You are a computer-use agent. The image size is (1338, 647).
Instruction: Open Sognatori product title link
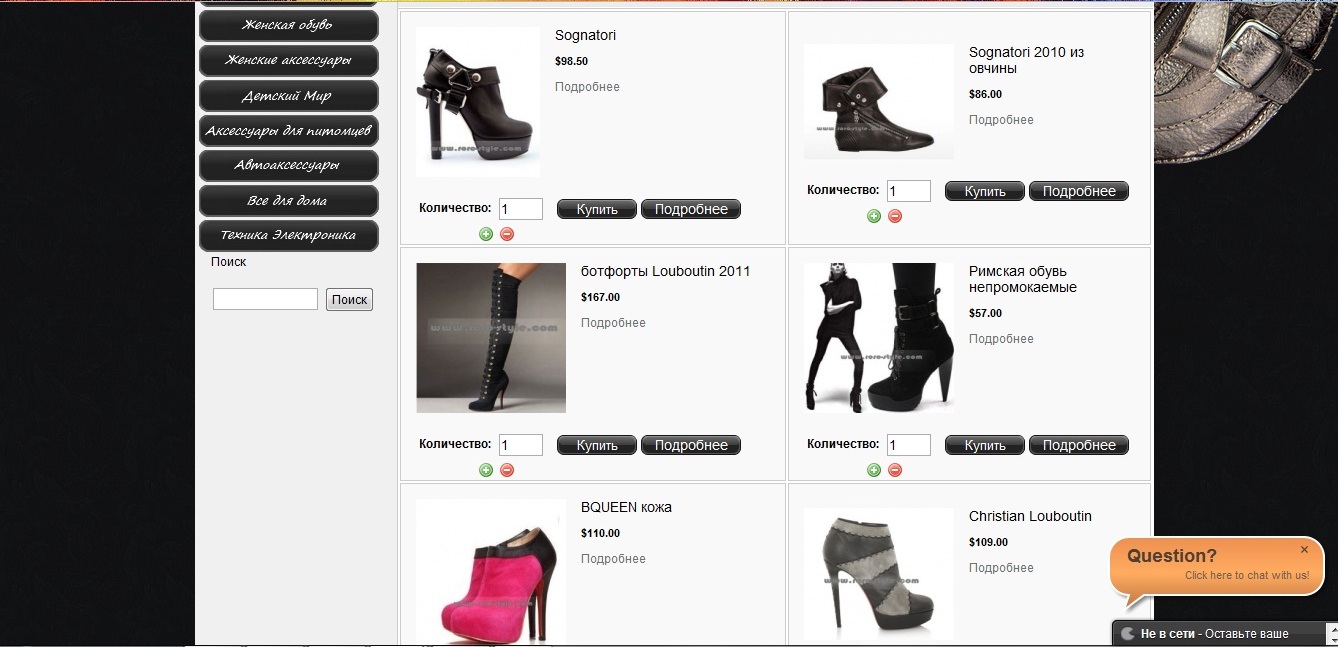point(585,35)
